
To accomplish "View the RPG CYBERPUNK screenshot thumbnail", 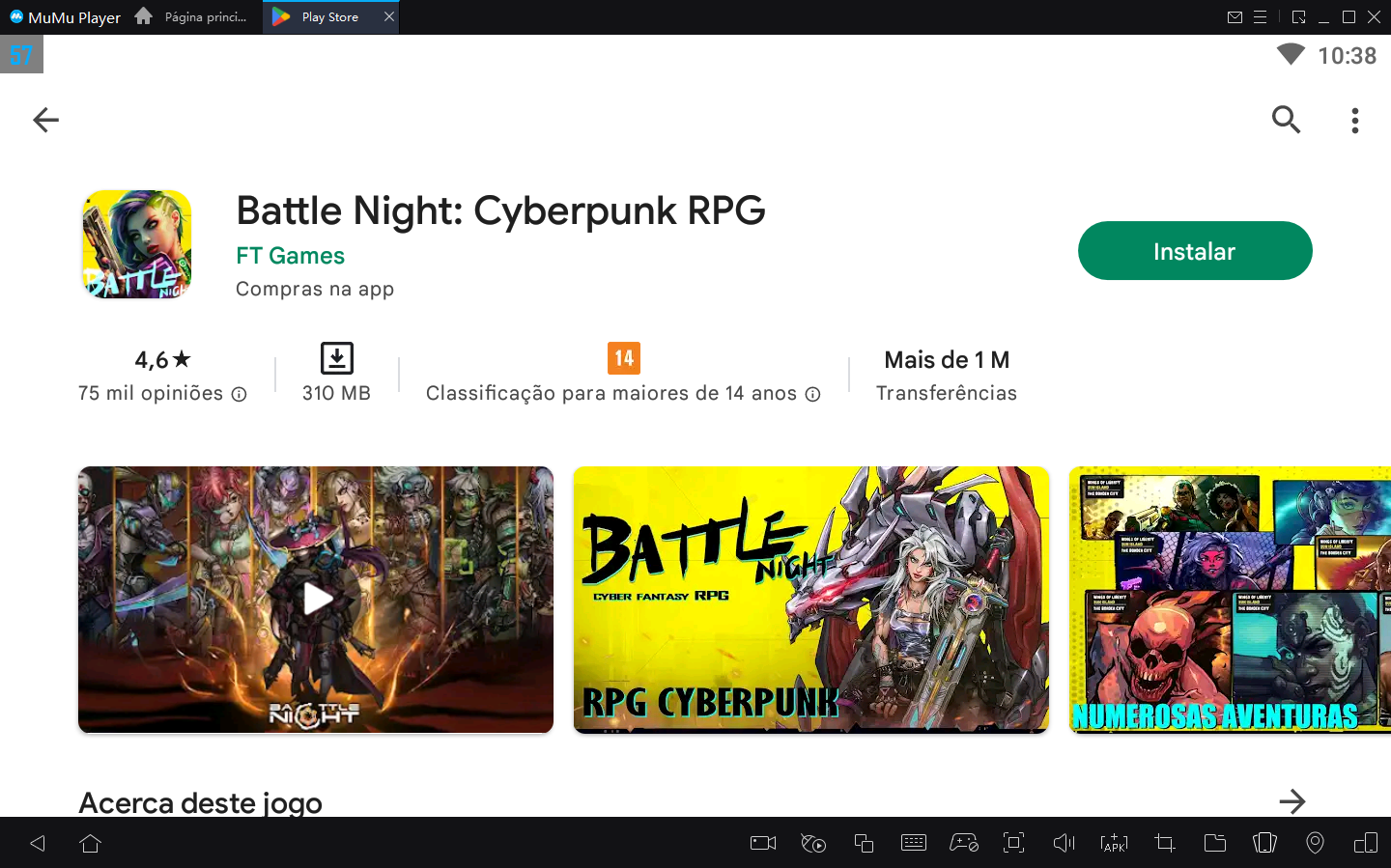I will pyautogui.click(x=810, y=599).
